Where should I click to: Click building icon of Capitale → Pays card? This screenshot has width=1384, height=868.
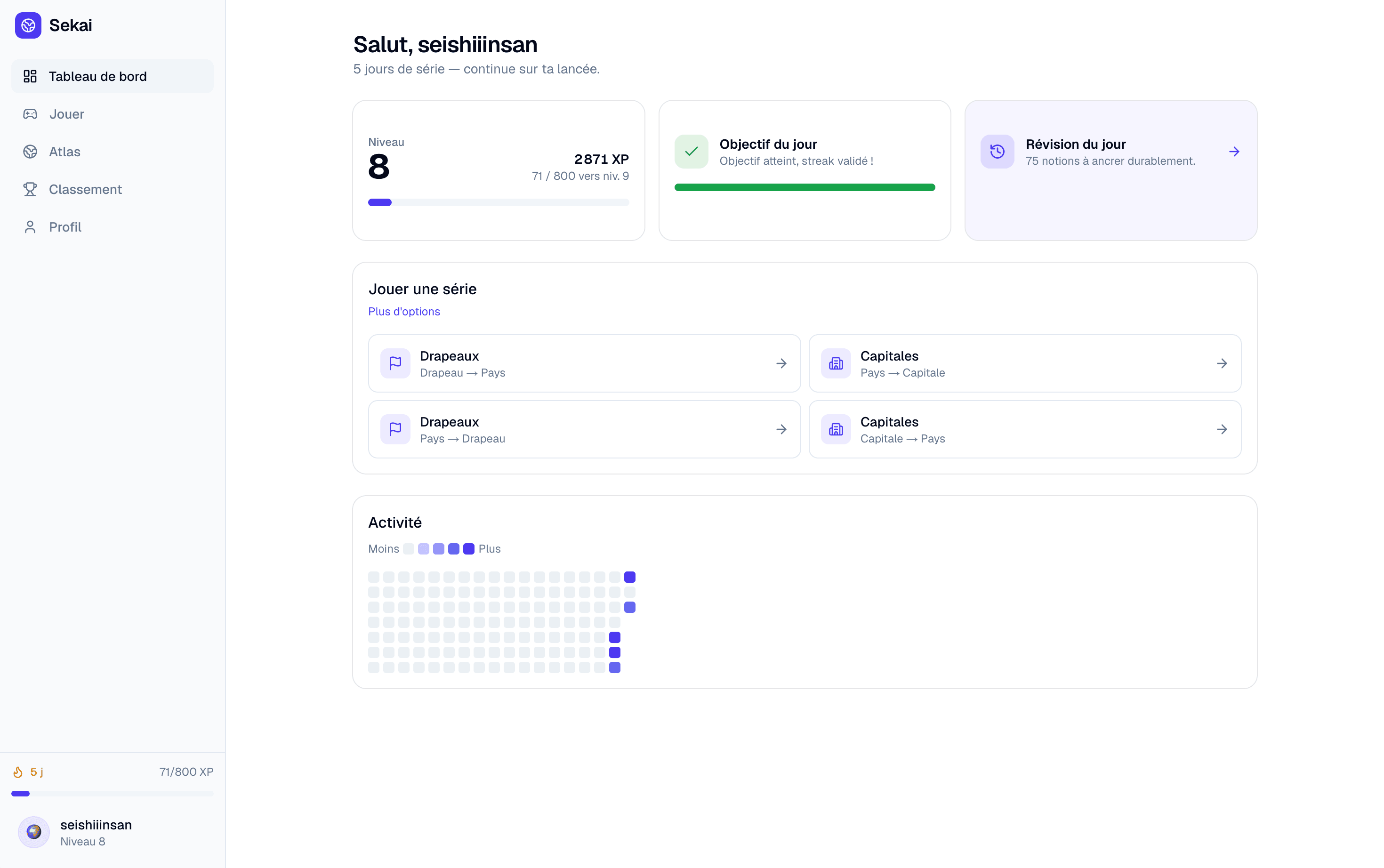836,429
